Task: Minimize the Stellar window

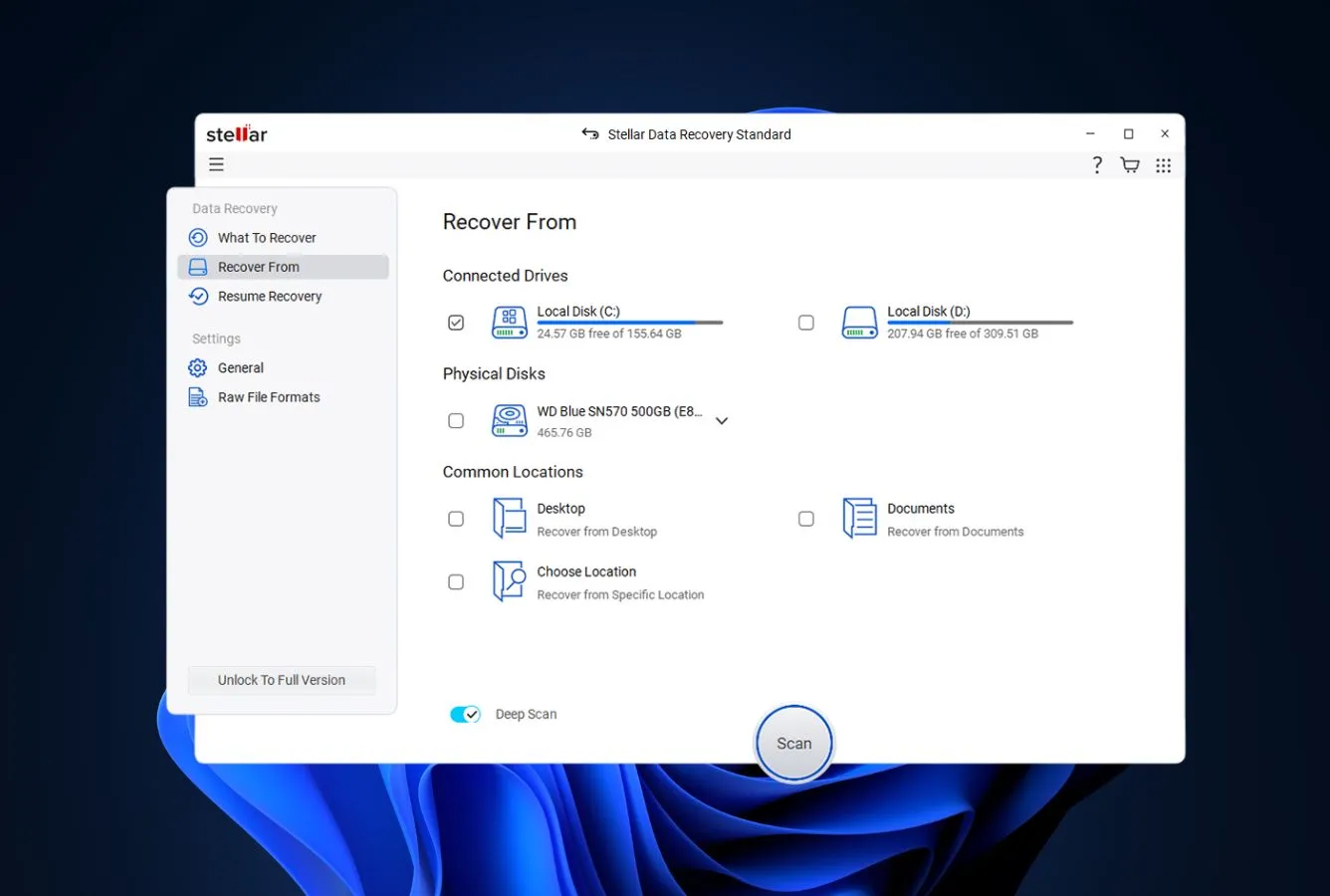Action: 1090,133
